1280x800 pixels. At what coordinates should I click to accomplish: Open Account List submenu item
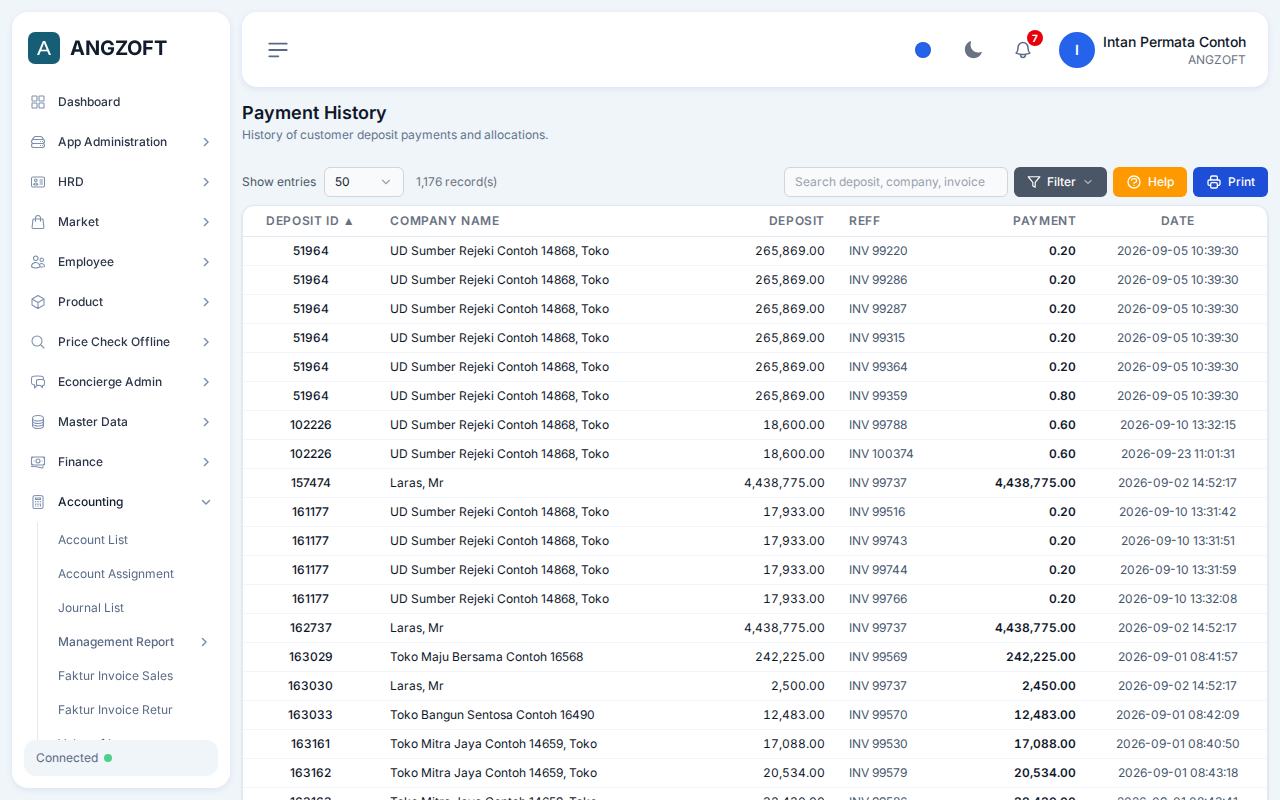pyautogui.click(x=93, y=540)
